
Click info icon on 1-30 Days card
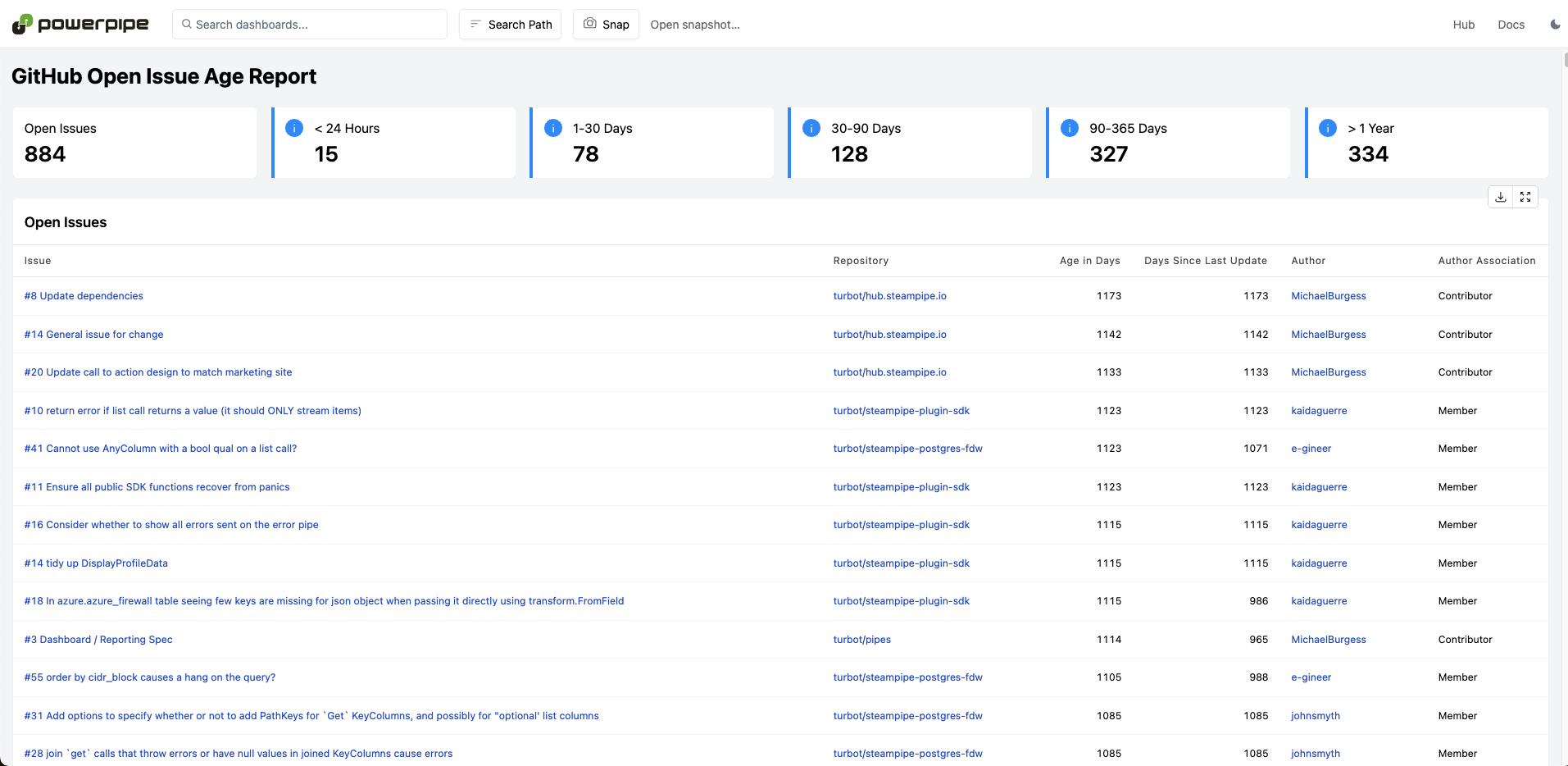pyautogui.click(x=553, y=128)
